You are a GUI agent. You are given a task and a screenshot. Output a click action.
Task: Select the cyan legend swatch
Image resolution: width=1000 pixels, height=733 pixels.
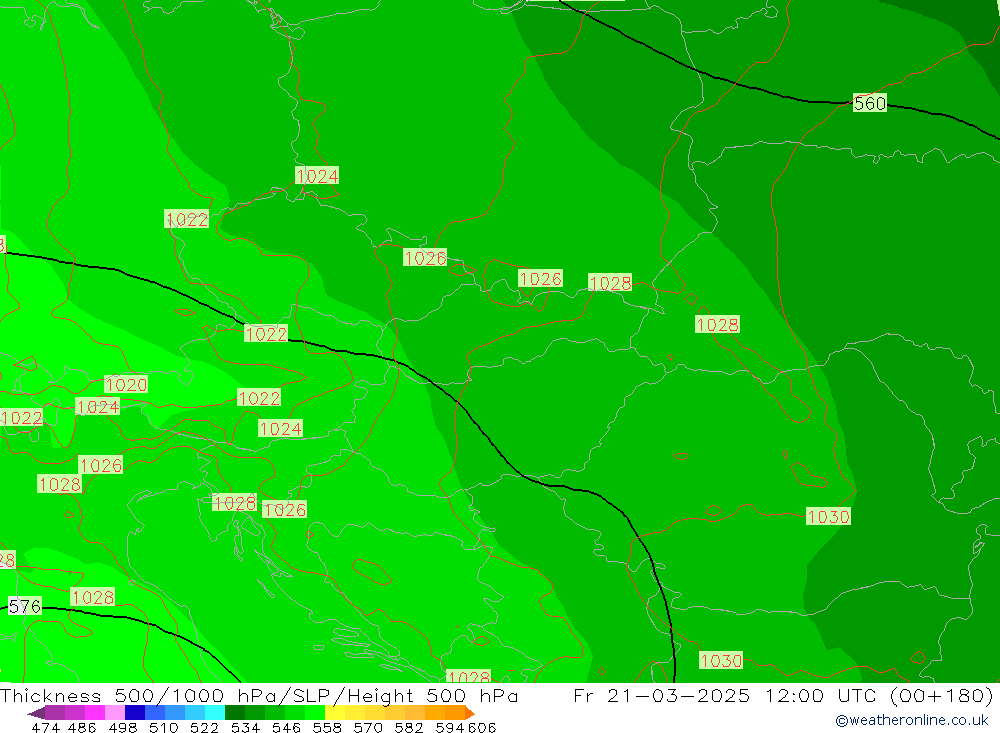[215, 713]
